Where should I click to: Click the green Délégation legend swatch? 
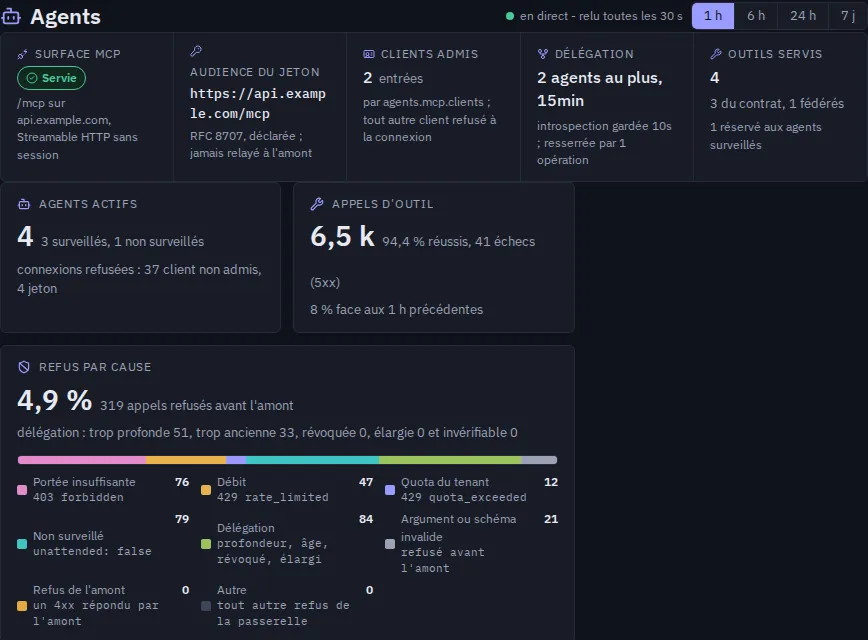pos(206,544)
